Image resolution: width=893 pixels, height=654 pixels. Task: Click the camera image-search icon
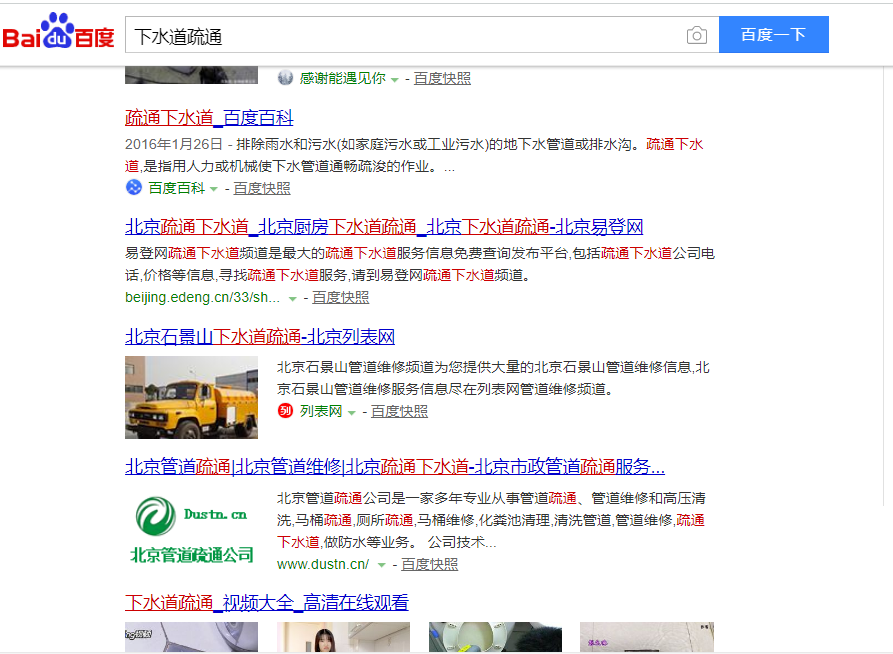tap(696, 36)
